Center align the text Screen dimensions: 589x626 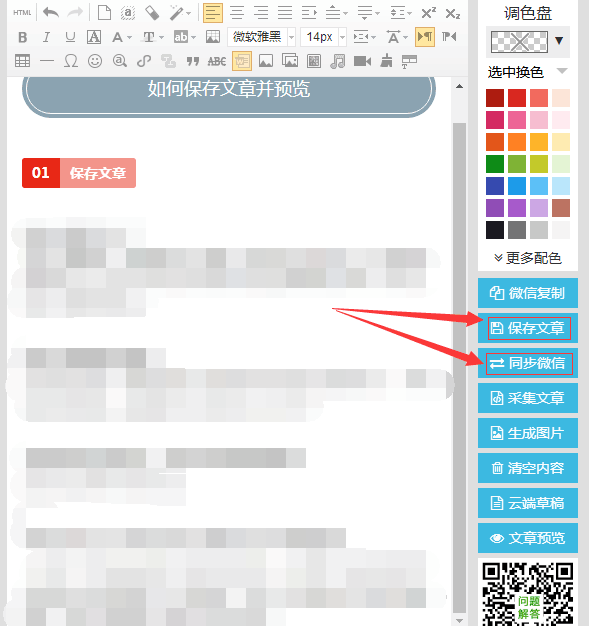(x=237, y=13)
